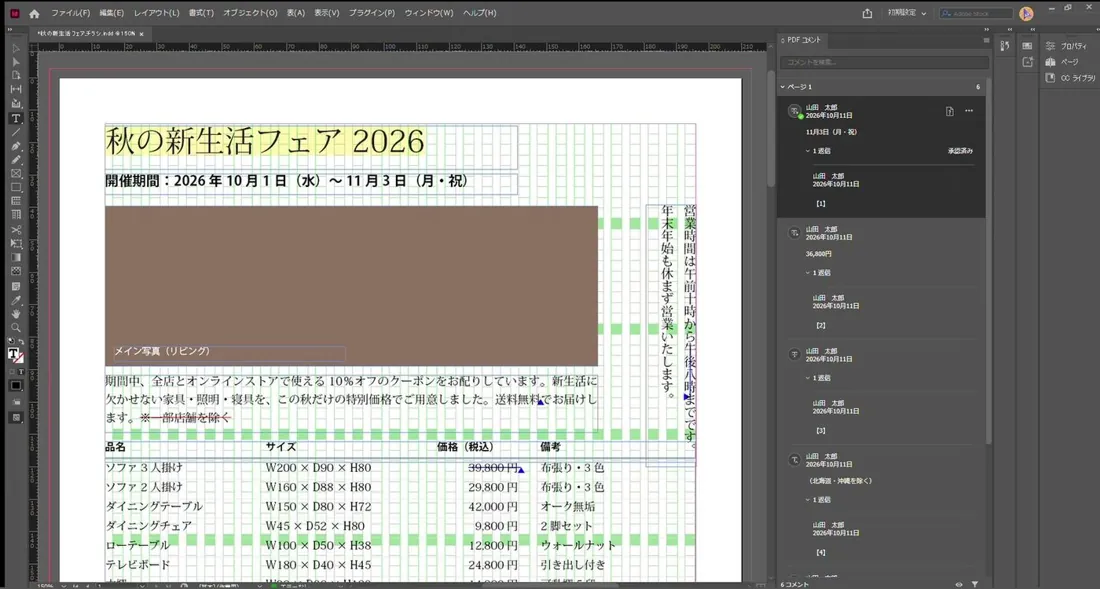Select the Line tool
The image size is (1100, 589).
(x=16, y=132)
